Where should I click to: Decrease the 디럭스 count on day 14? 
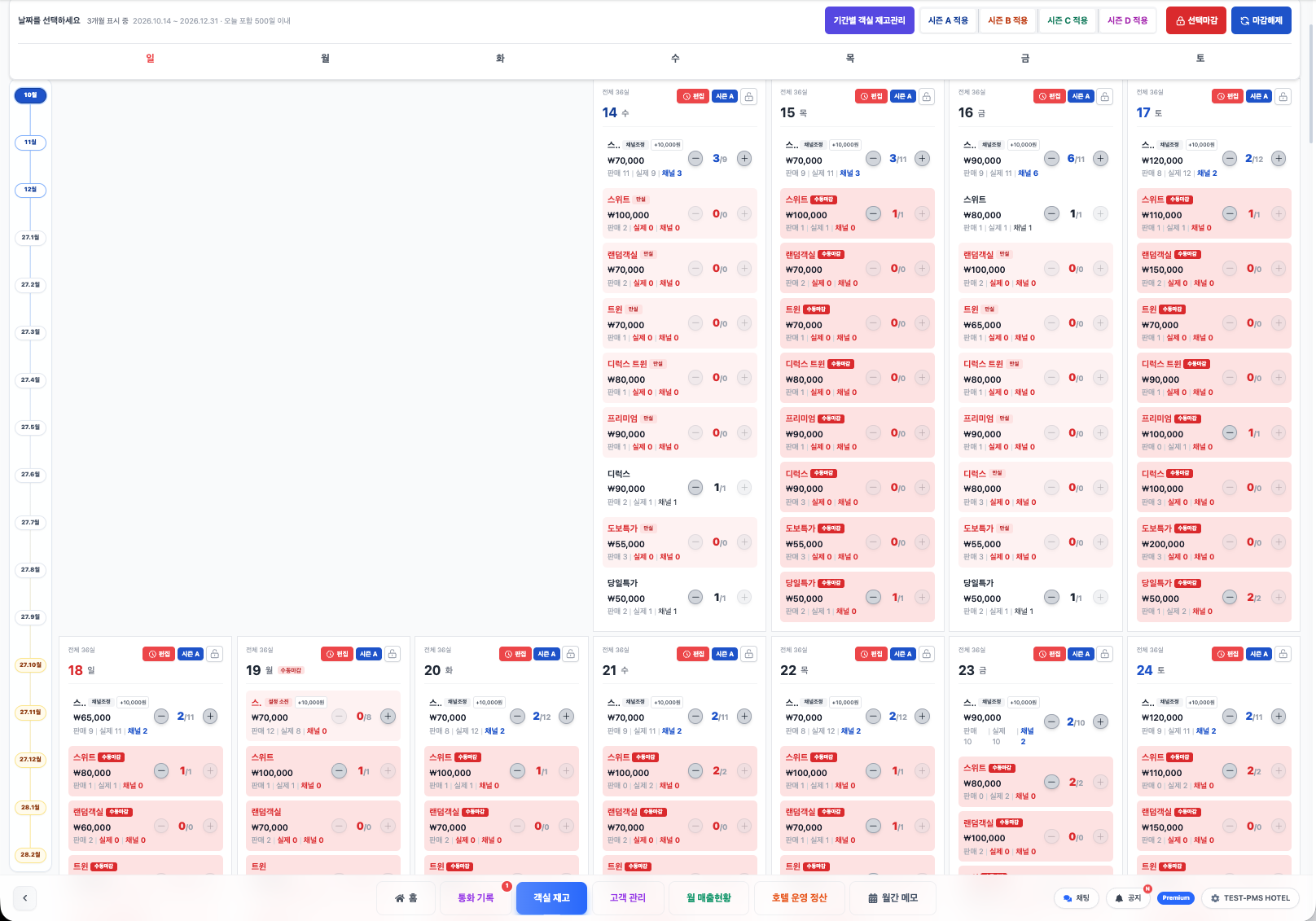[x=695, y=488]
